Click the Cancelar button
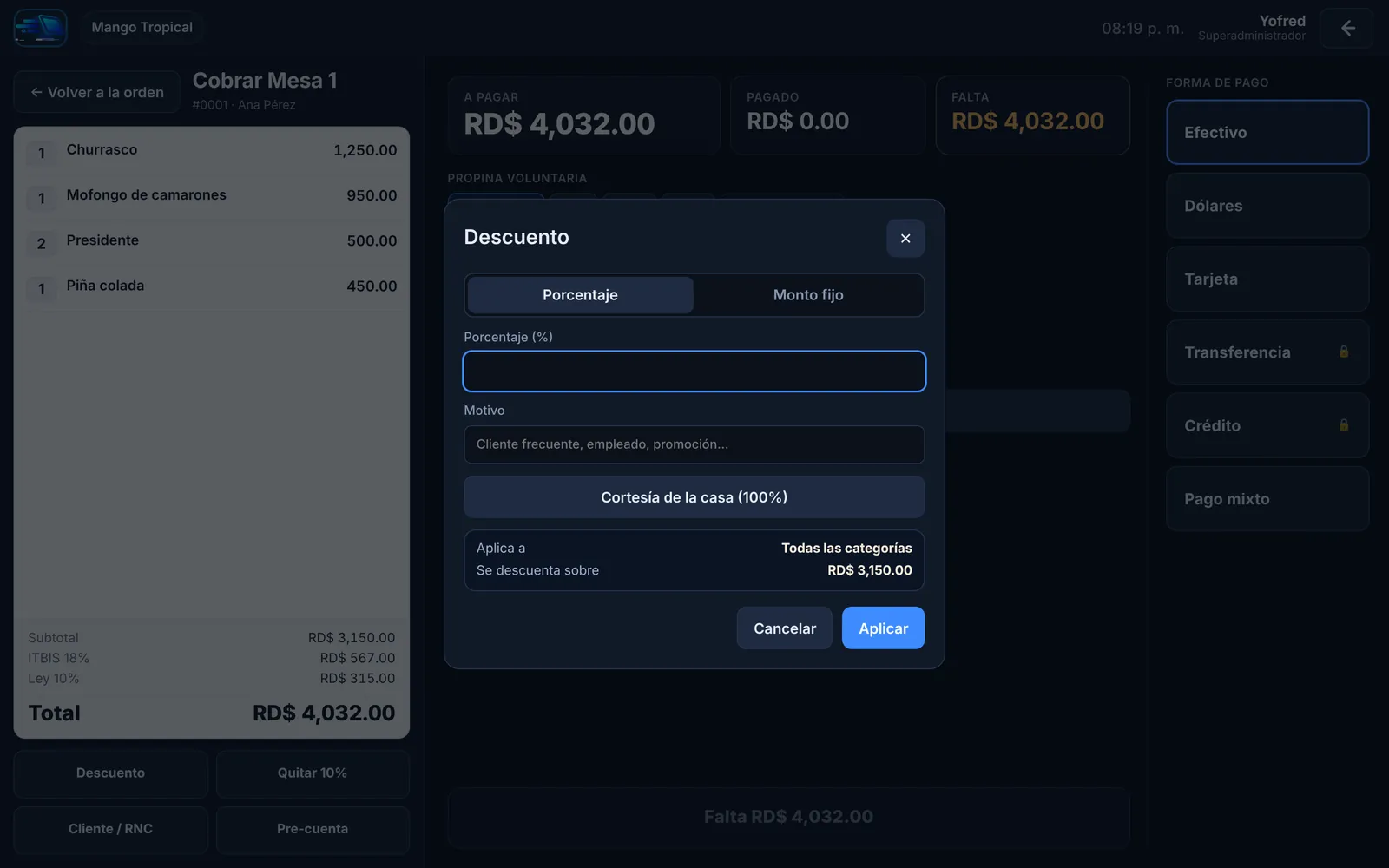 click(x=785, y=628)
